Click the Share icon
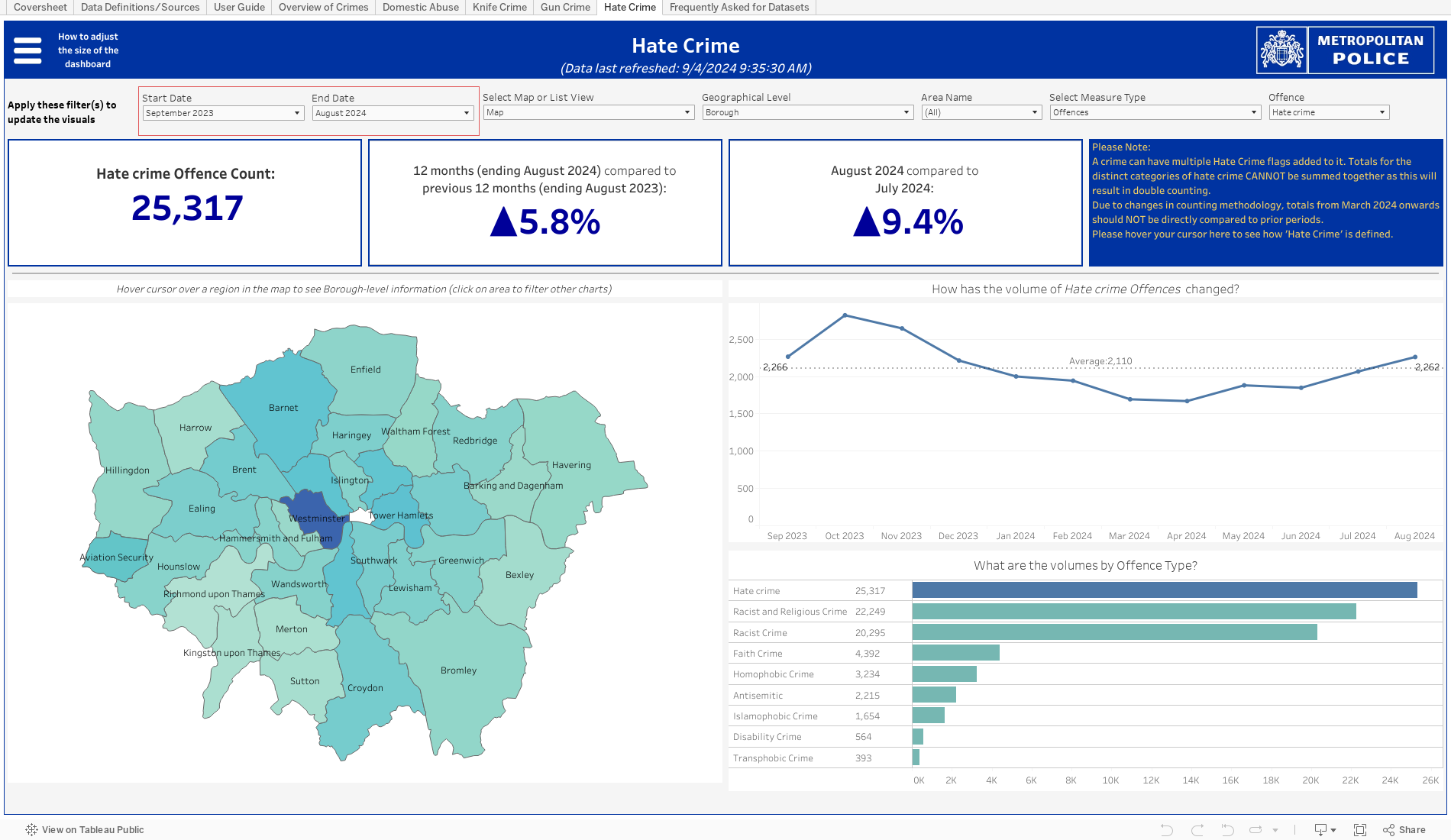Viewport: 1451px width, 840px height. tap(1388, 829)
